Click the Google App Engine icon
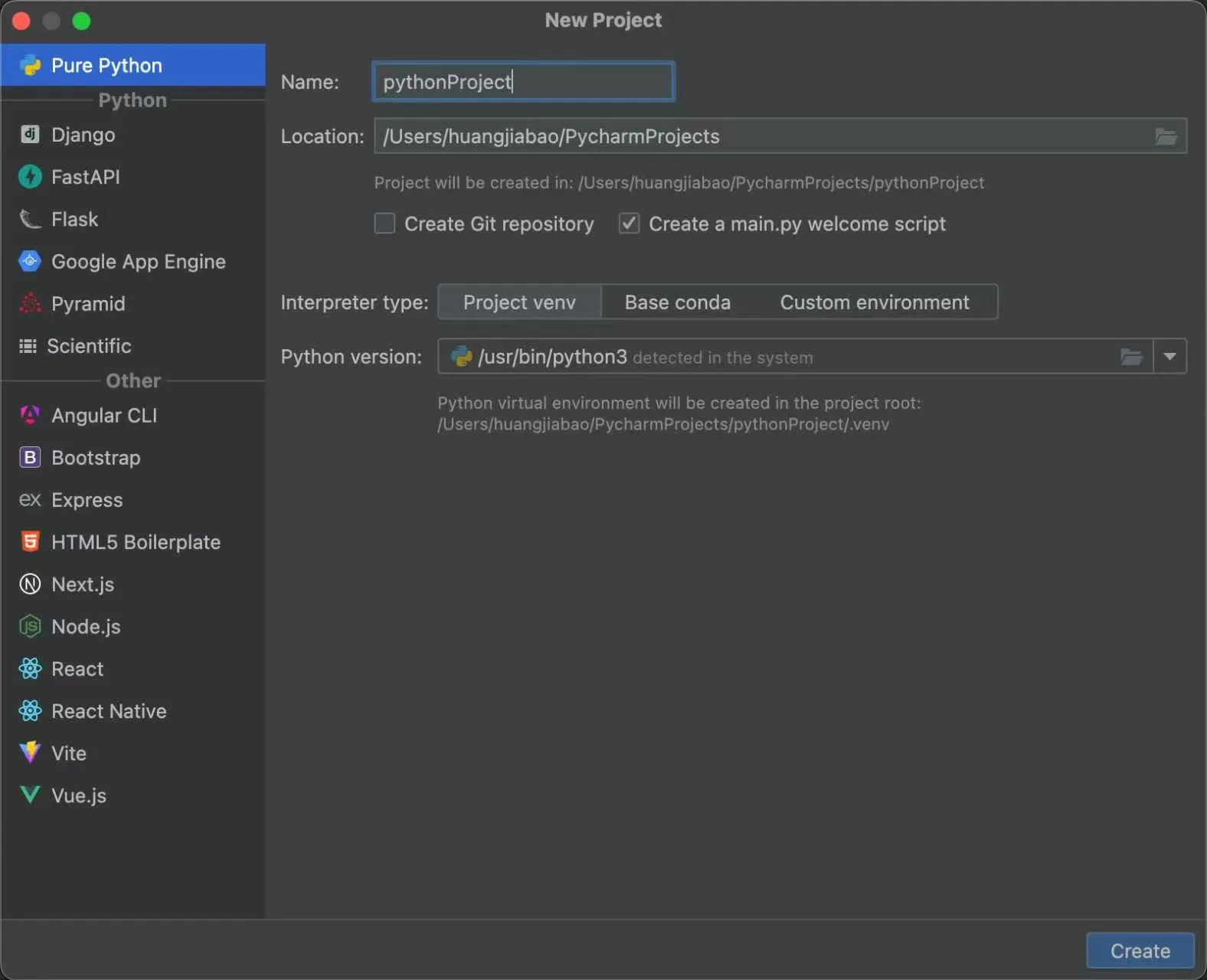Viewport: 1207px width, 980px height. [30, 261]
